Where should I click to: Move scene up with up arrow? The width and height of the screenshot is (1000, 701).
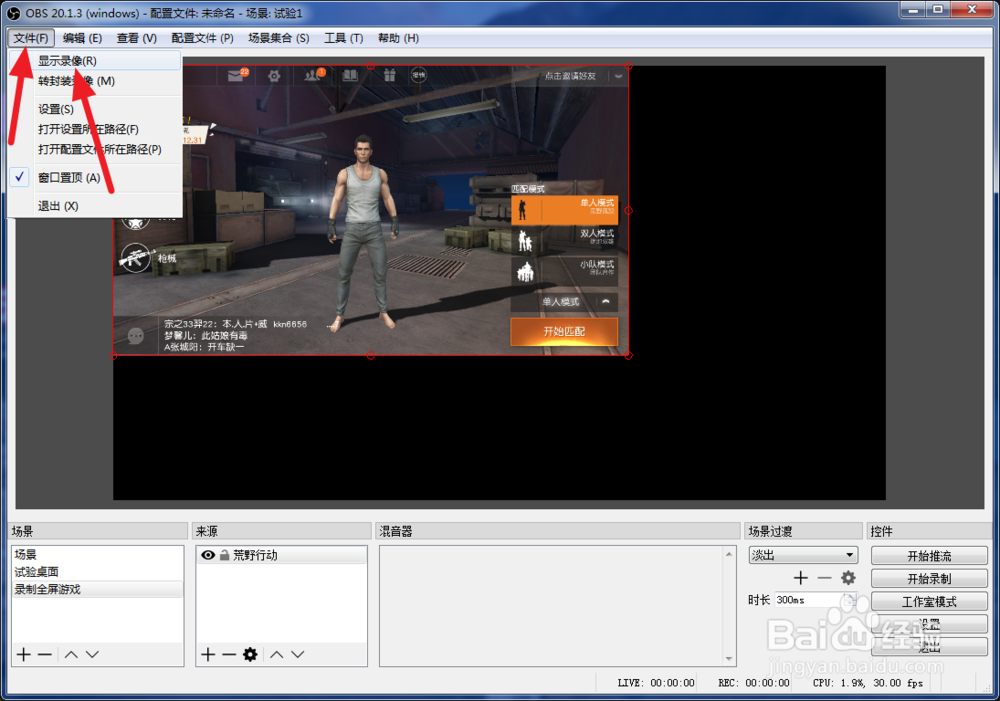(x=71, y=654)
